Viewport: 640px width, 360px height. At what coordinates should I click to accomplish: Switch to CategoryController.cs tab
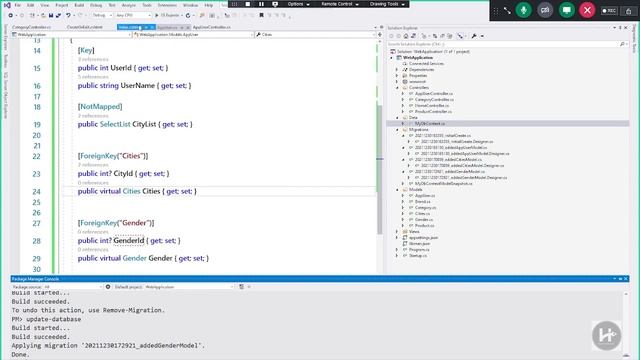pyautogui.click(x=31, y=27)
